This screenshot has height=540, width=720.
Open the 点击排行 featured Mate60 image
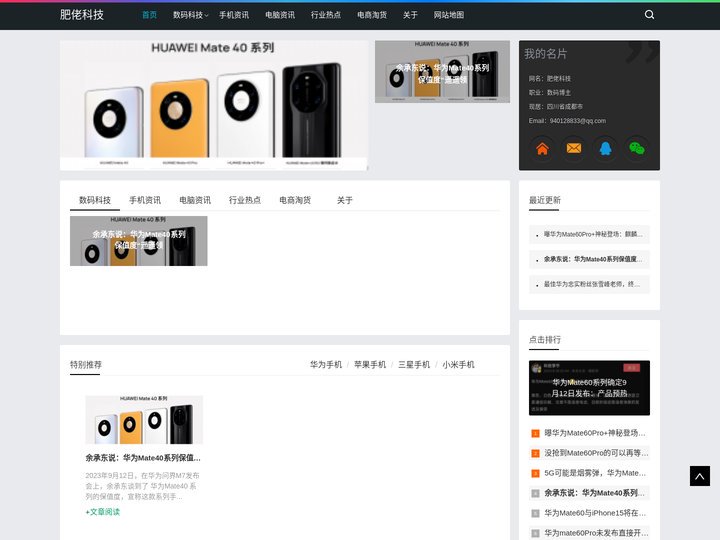pyautogui.click(x=589, y=388)
